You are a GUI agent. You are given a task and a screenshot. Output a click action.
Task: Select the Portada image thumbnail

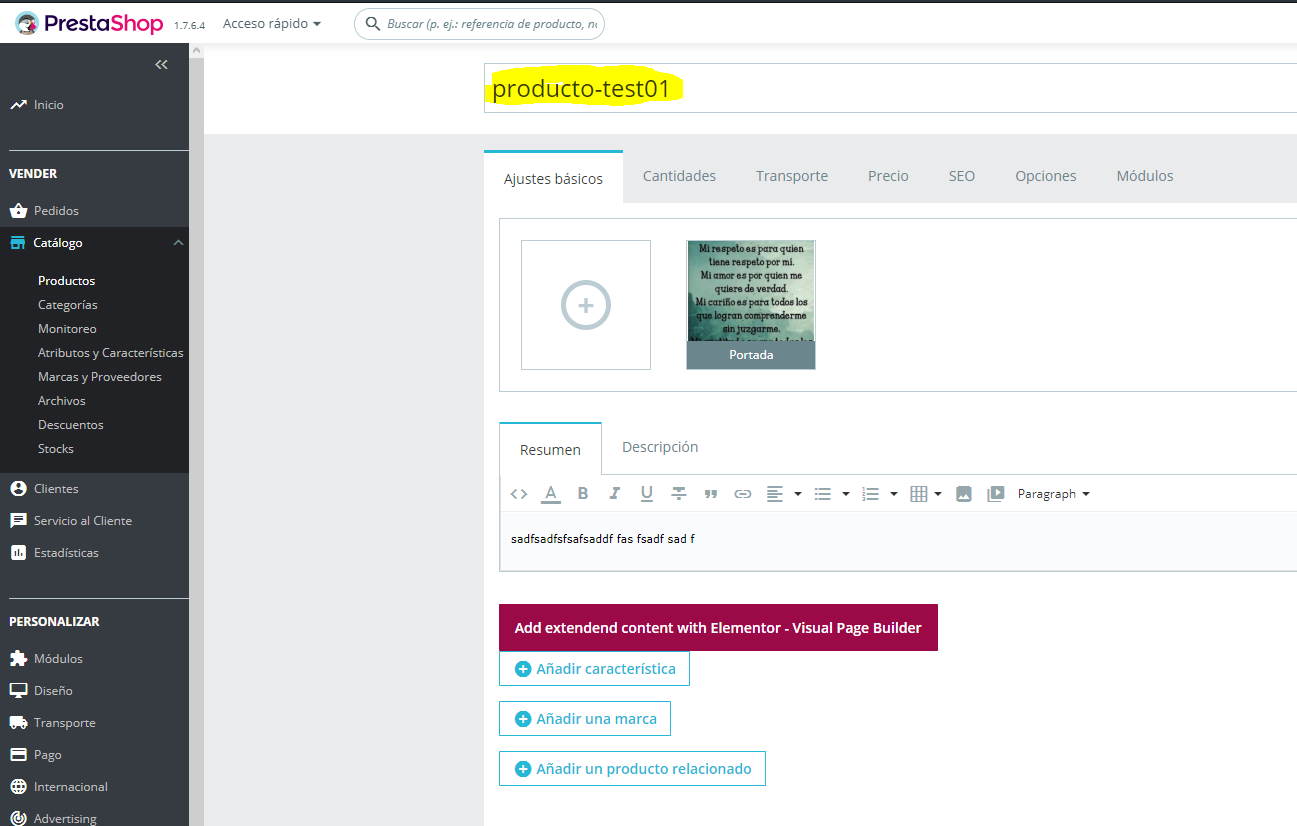[x=751, y=305]
